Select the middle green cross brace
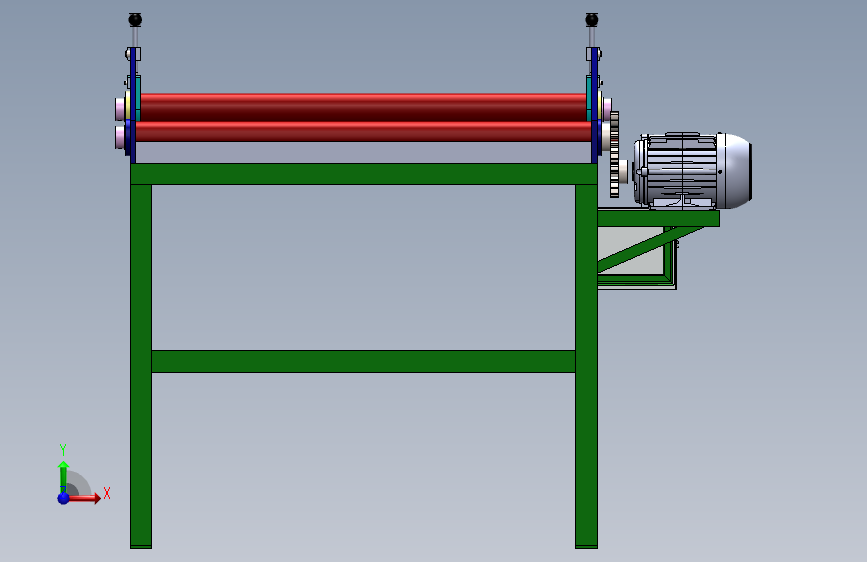Image resolution: width=867 pixels, height=562 pixels. [x=363, y=361]
